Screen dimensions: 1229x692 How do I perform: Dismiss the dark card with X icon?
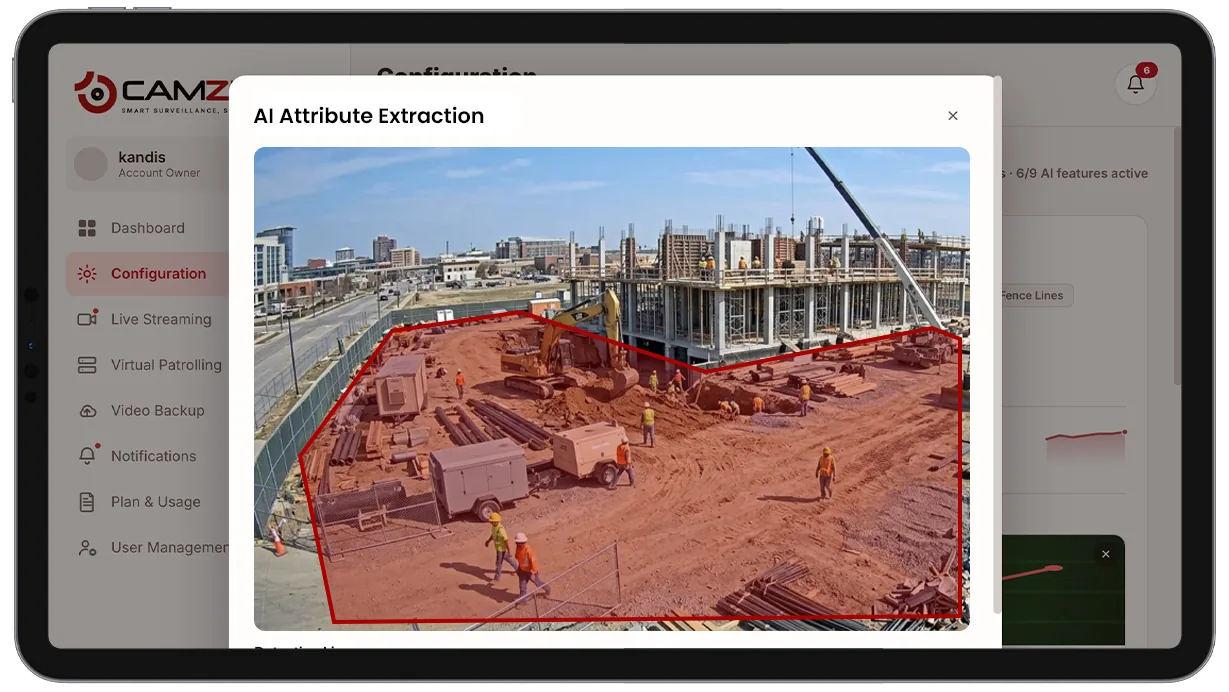click(1105, 554)
